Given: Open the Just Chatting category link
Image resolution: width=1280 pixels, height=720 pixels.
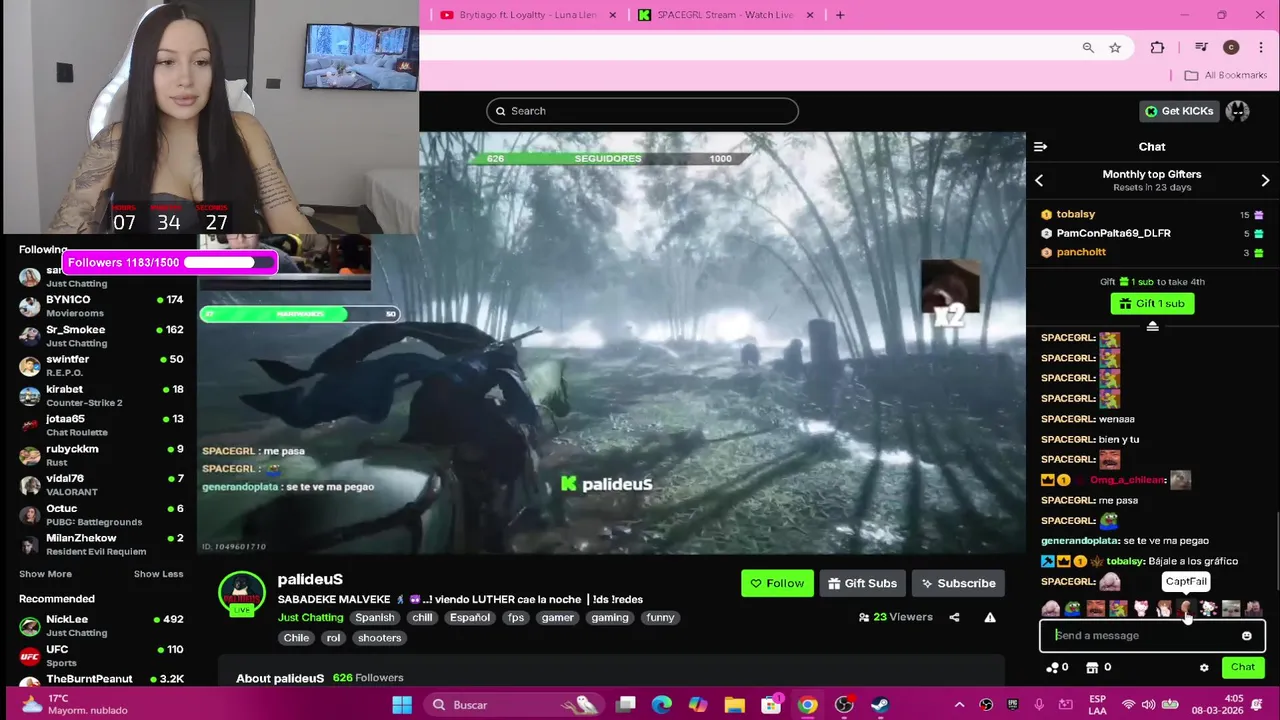Looking at the screenshot, I should [x=310, y=618].
